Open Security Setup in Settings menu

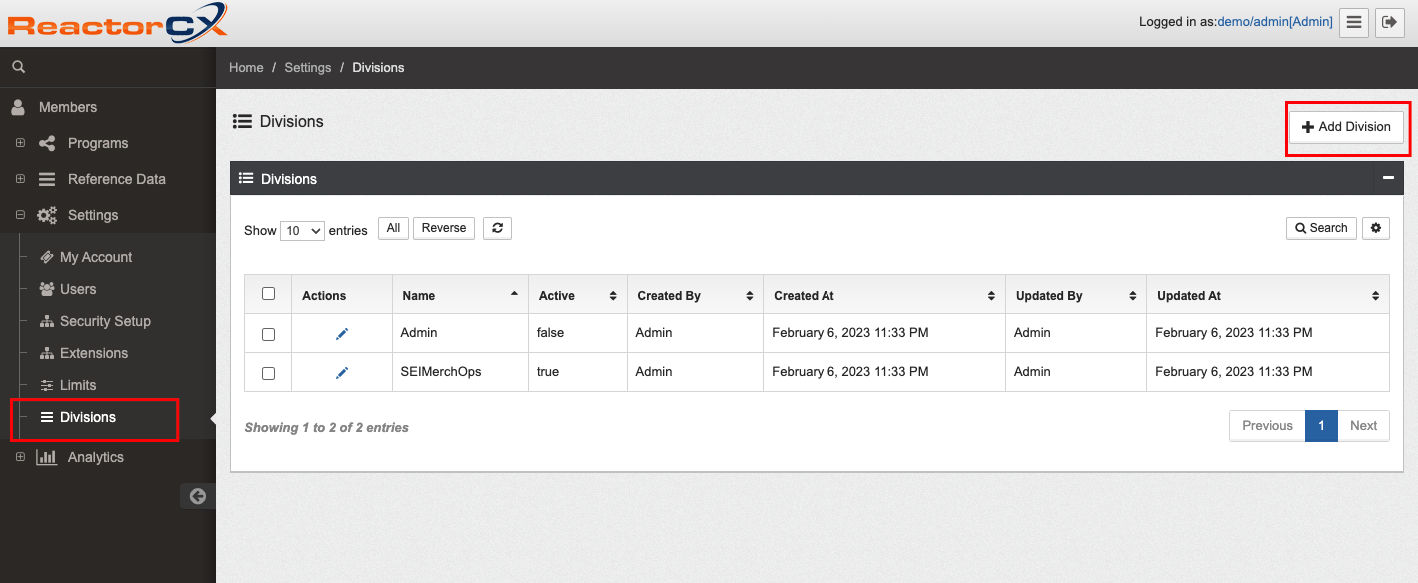105,321
